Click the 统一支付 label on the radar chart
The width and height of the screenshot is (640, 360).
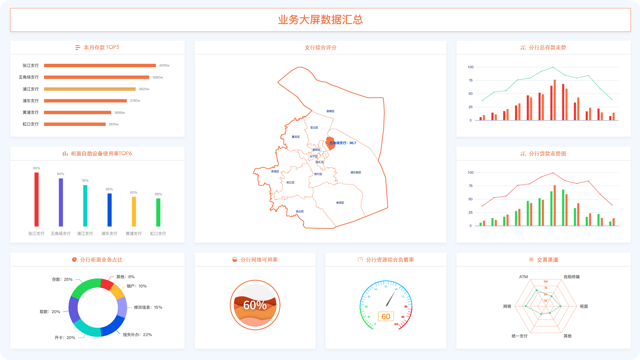[520, 336]
